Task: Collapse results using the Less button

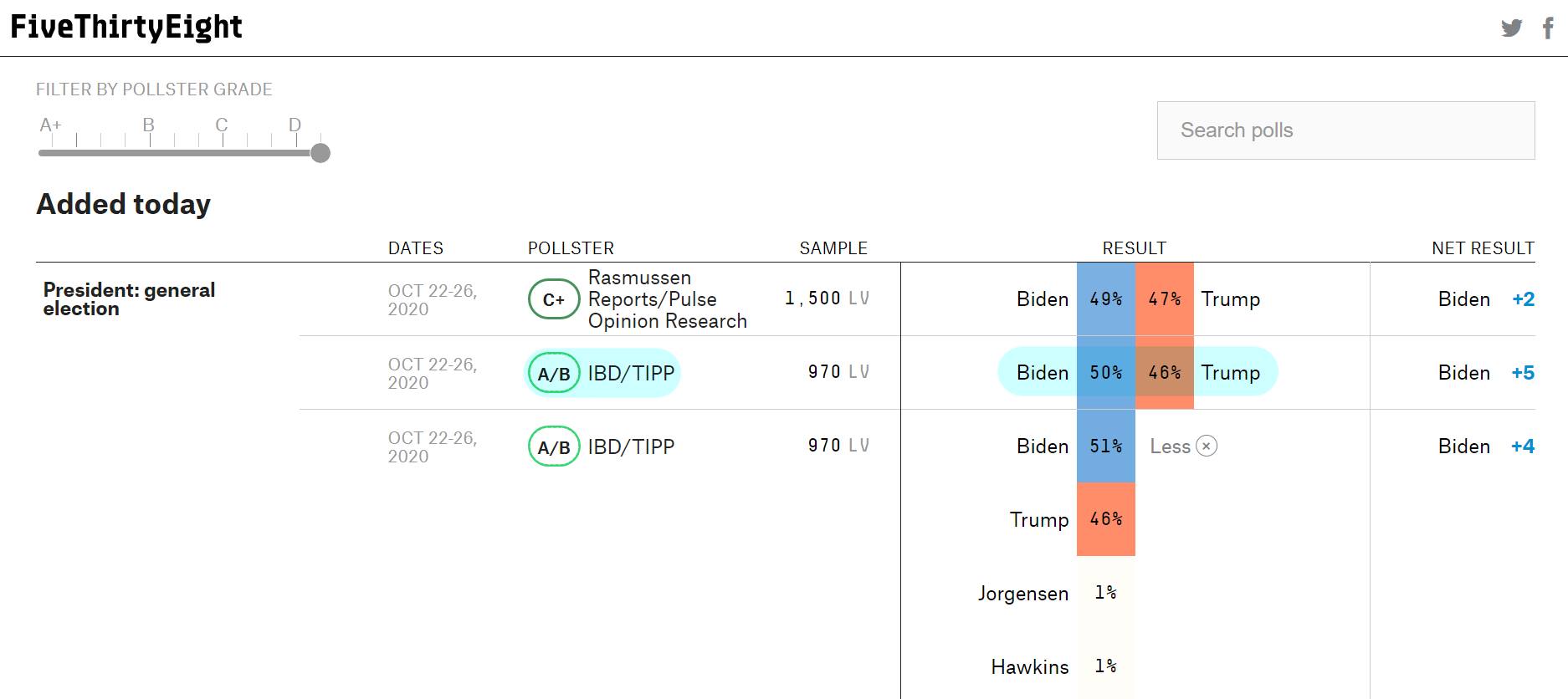Action: coord(1183,446)
